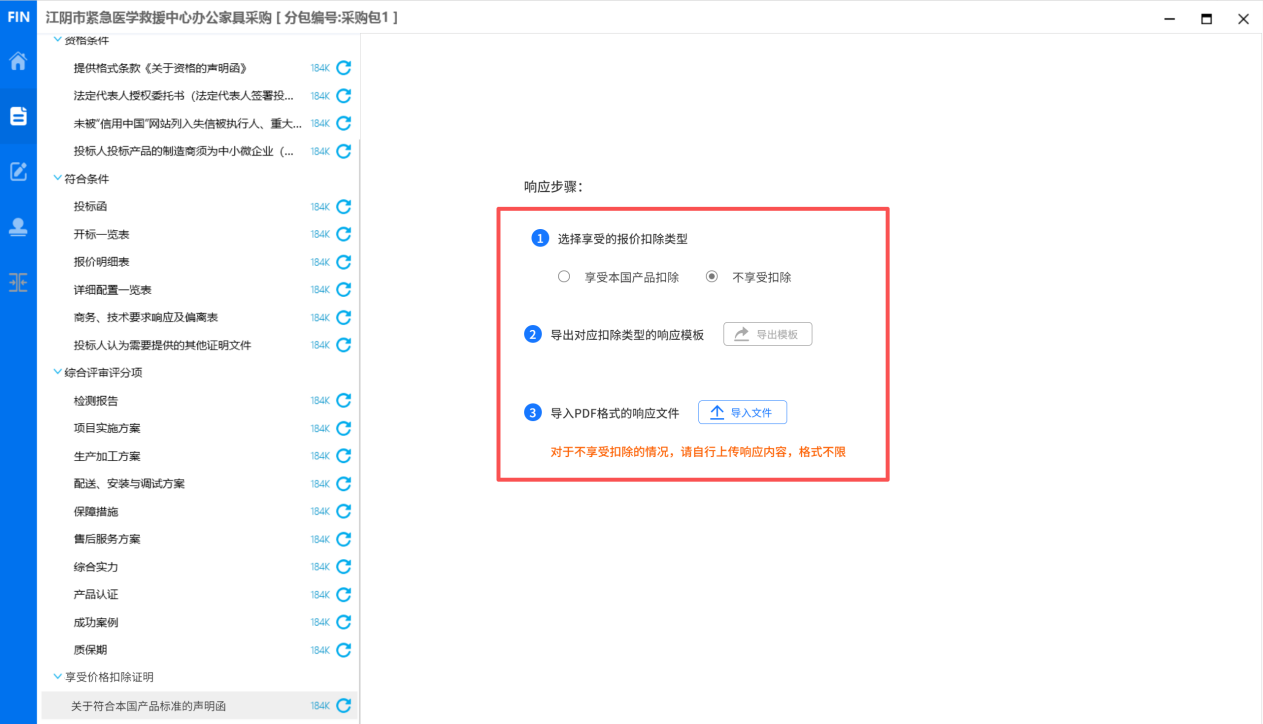Click the edit pencil sidebar icon
The width and height of the screenshot is (1263, 724).
[x=18, y=171]
